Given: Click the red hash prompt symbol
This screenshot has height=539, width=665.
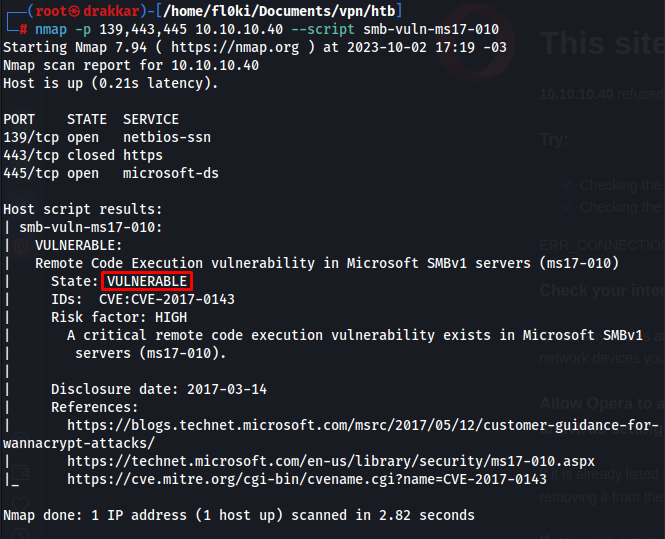Looking at the screenshot, I should coord(24,30).
